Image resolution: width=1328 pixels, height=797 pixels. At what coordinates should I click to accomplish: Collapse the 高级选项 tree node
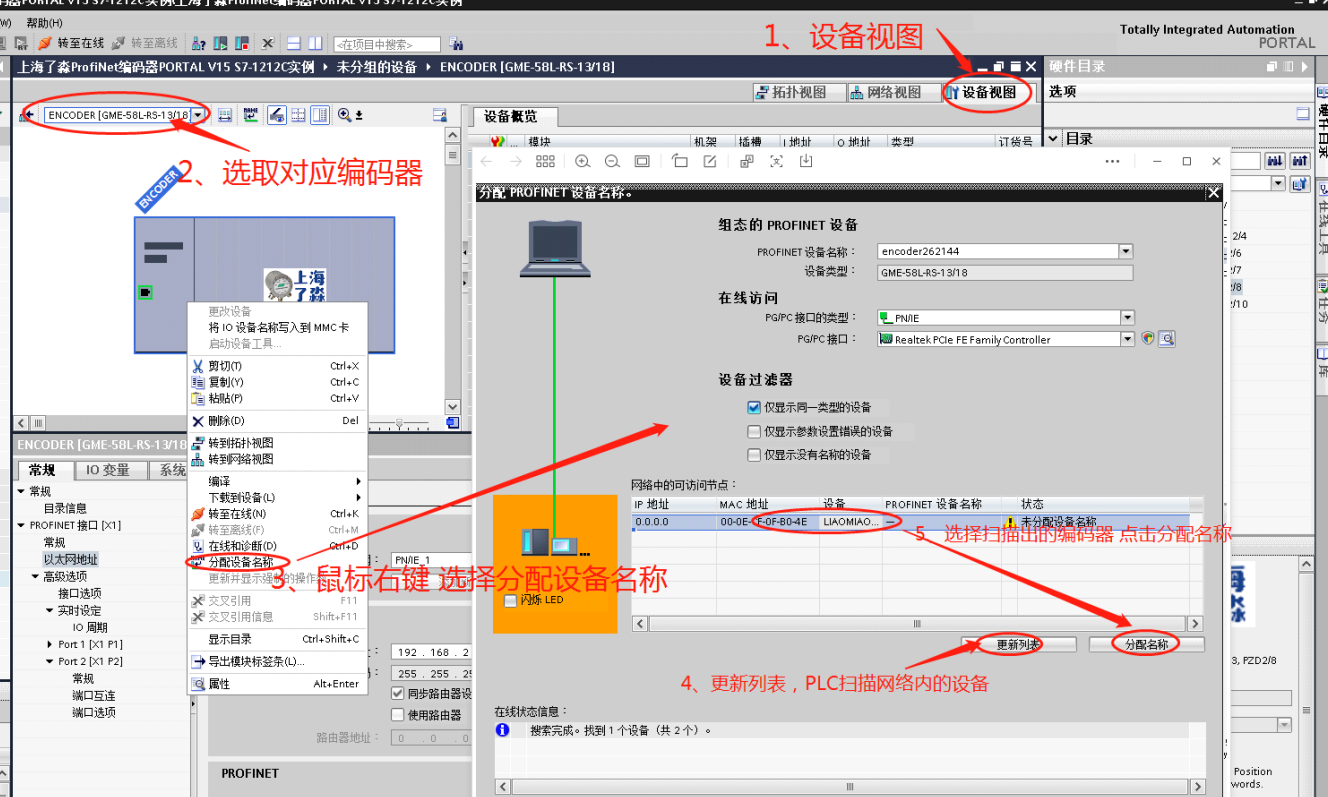[35, 576]
